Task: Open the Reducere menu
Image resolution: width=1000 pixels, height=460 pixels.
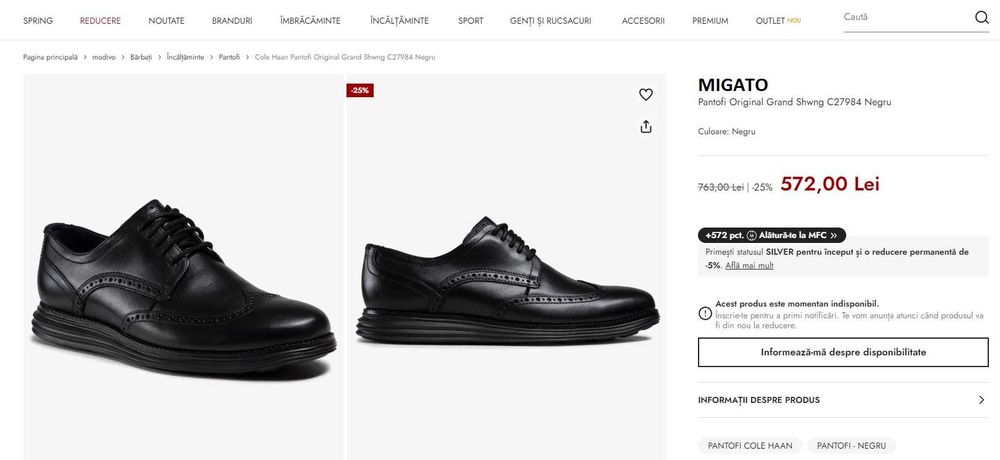Action: 100,20
